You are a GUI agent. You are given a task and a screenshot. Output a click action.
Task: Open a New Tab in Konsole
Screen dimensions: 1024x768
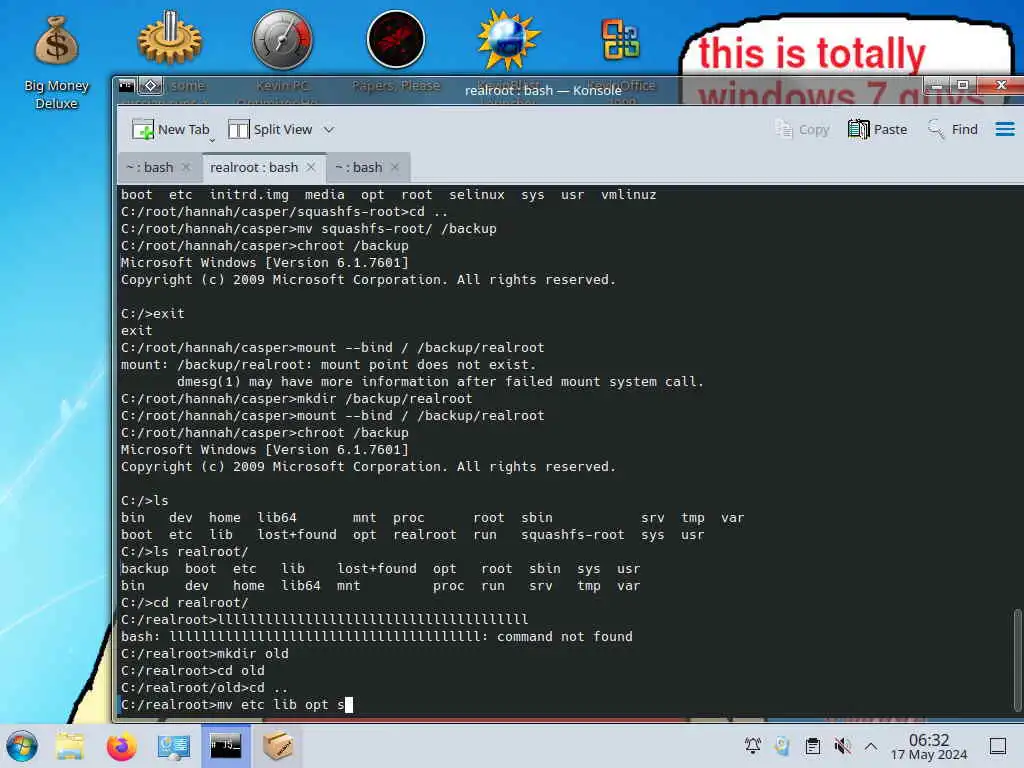pyautogui.click(x=170, y=129)
